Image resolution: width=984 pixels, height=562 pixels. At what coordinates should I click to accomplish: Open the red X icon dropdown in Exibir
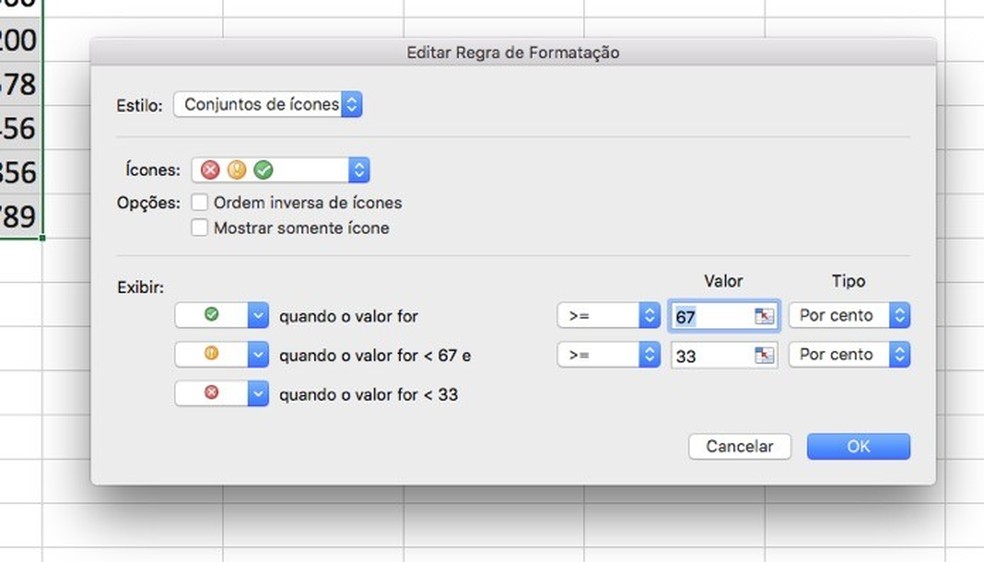click(x=258, y=394)
